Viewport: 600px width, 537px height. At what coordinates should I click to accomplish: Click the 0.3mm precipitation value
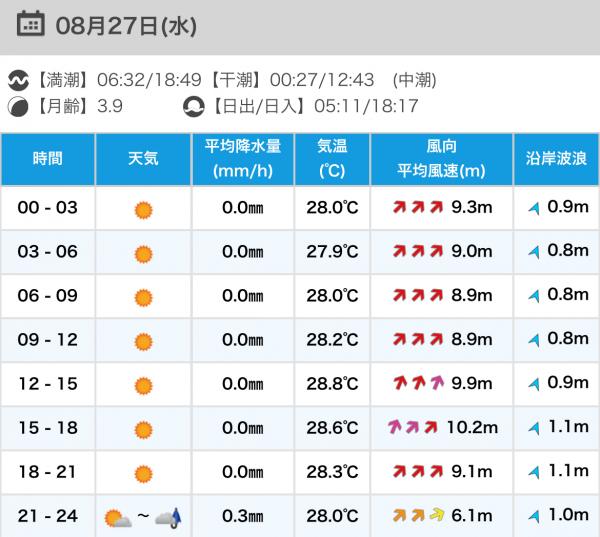(x=243, y=516)
